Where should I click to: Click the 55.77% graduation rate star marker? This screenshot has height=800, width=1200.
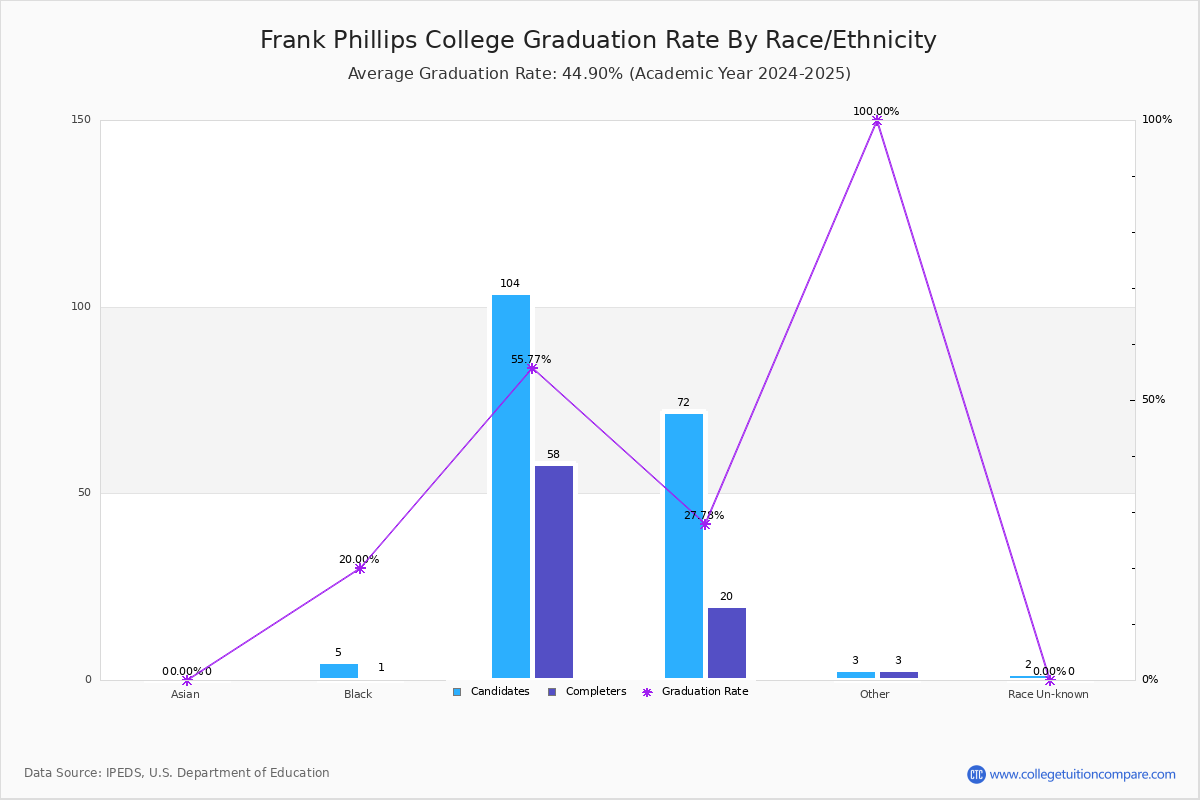coord(532,368)
